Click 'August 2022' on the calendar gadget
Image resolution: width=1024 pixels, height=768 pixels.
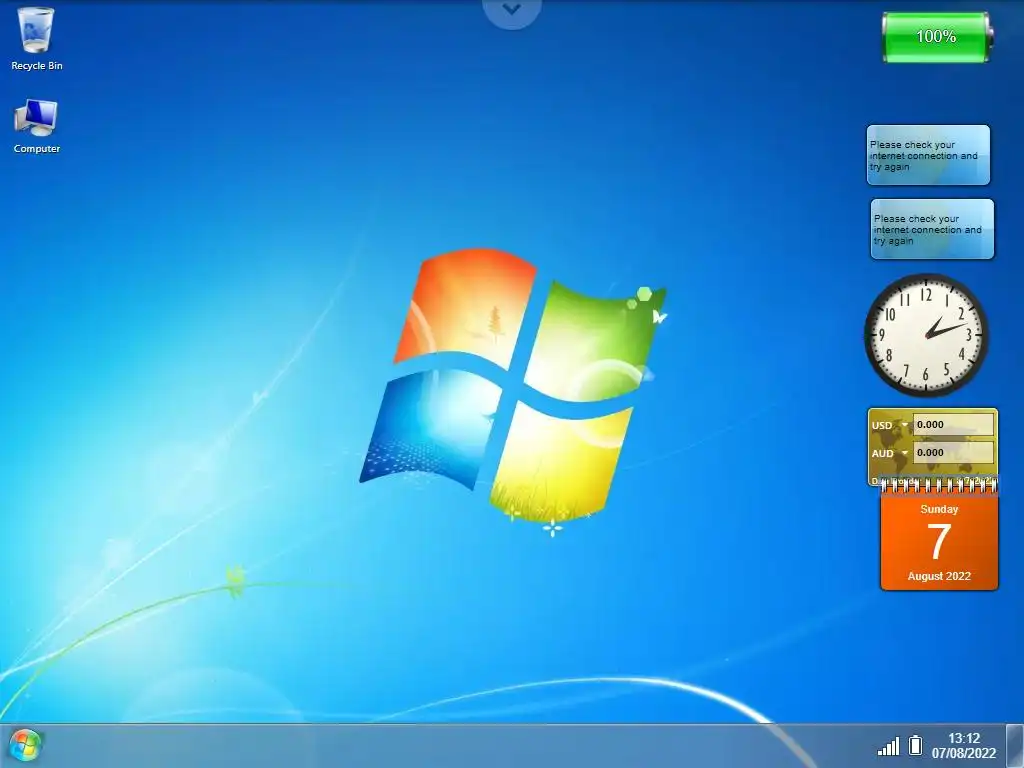pos(939,576)
